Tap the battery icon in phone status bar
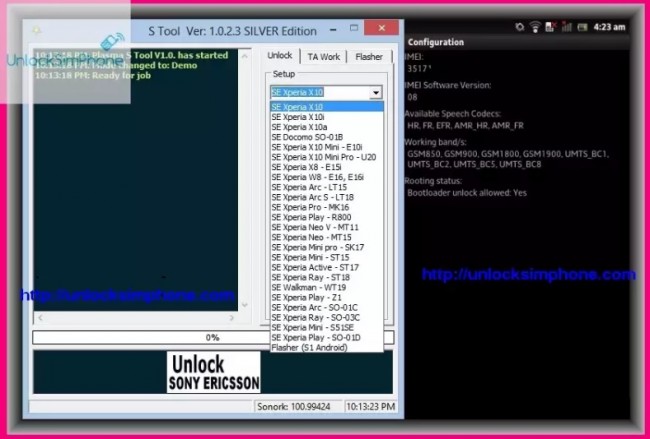The image size is (650, 439). tap(582, 27)
